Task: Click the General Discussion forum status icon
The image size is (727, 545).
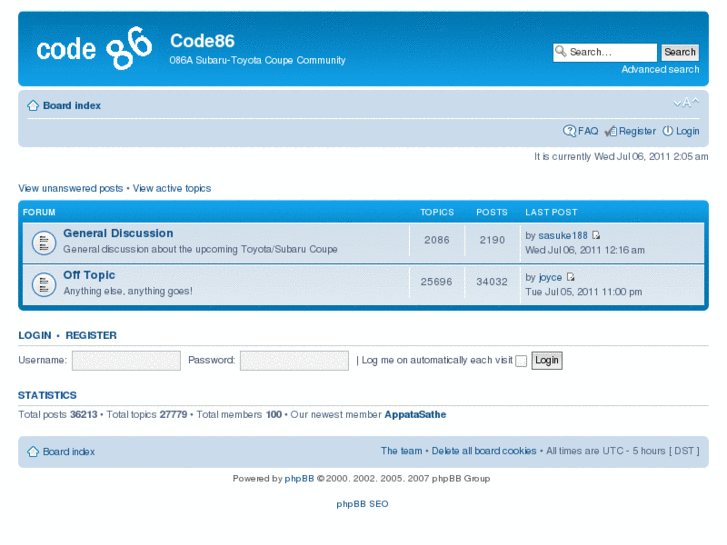Action: [44, 243]
